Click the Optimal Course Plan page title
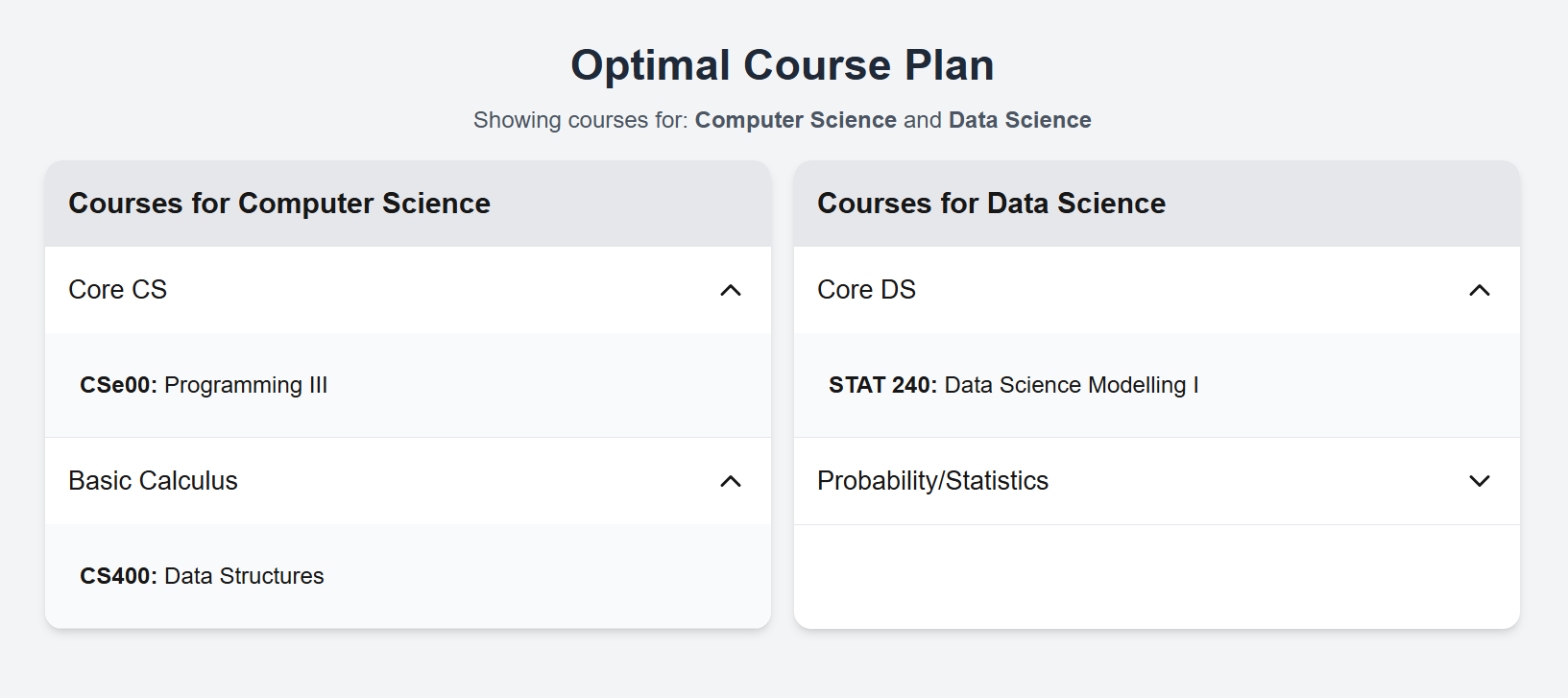This screenshot has height=698, width=1568. click(x=783, y=65)
